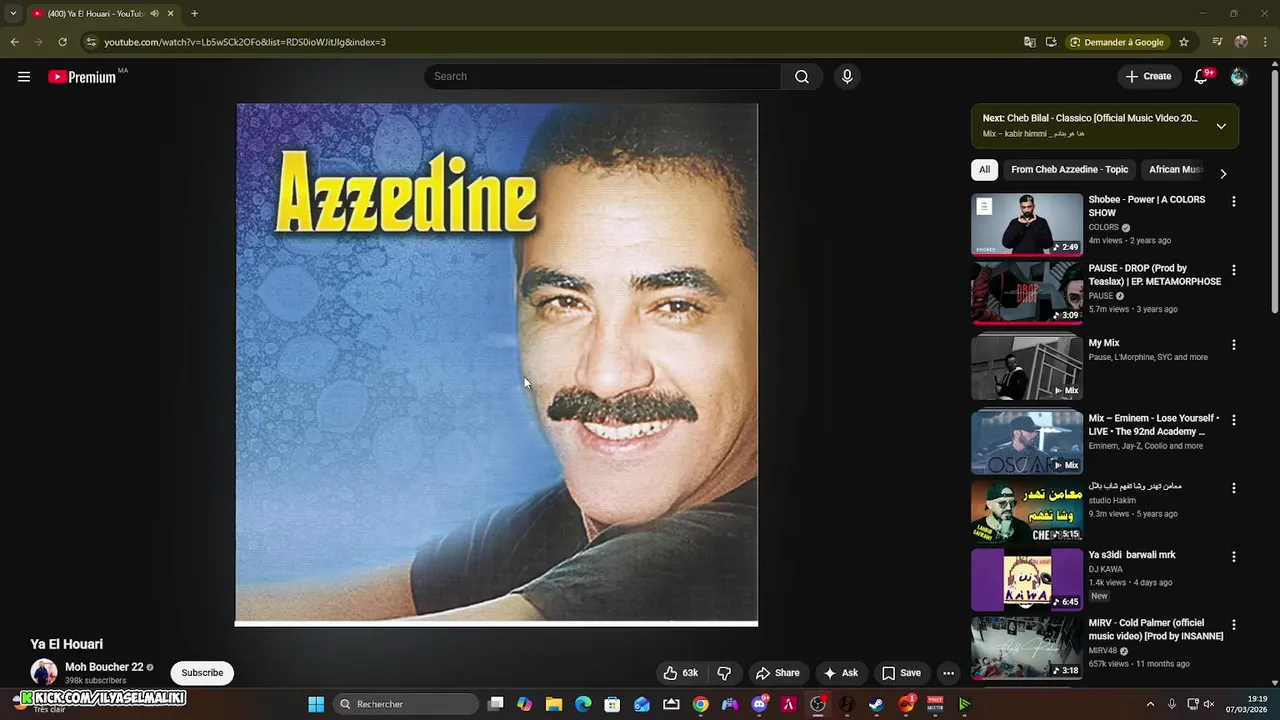Open options for Ya s3idi barwali mrk
Image resolution: width=1280 pixels, height=720 pixels.
[x=1233, y=556]
